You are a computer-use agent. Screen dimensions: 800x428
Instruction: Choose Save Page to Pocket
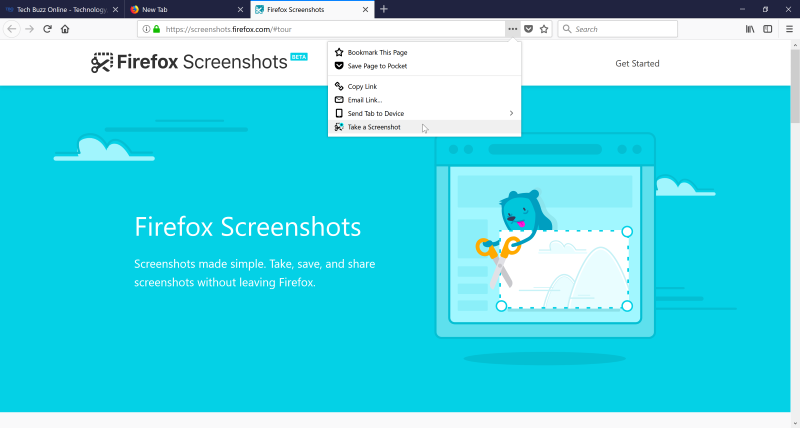tap(424, 66)
